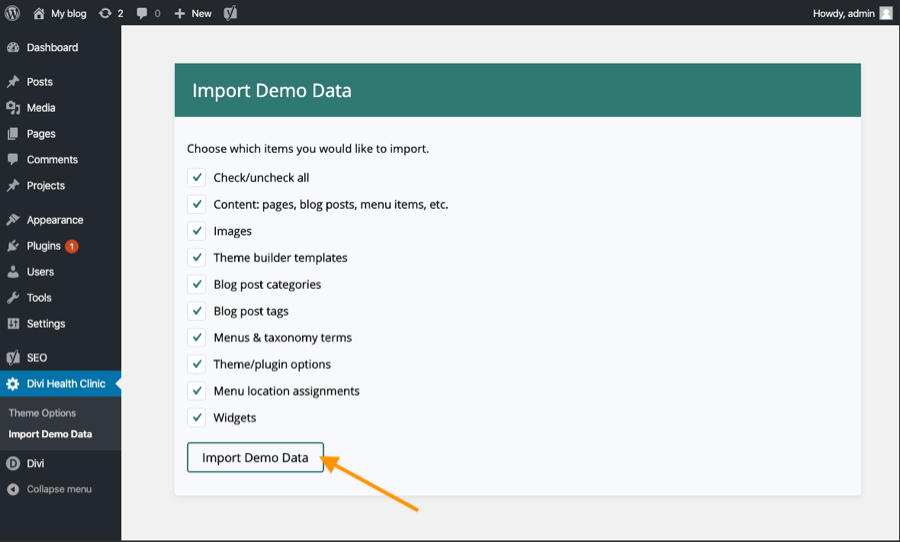Screen dimensions: 900x542
Task: Uncheck Blog post tags checkbox
Action: click(196, 311)
